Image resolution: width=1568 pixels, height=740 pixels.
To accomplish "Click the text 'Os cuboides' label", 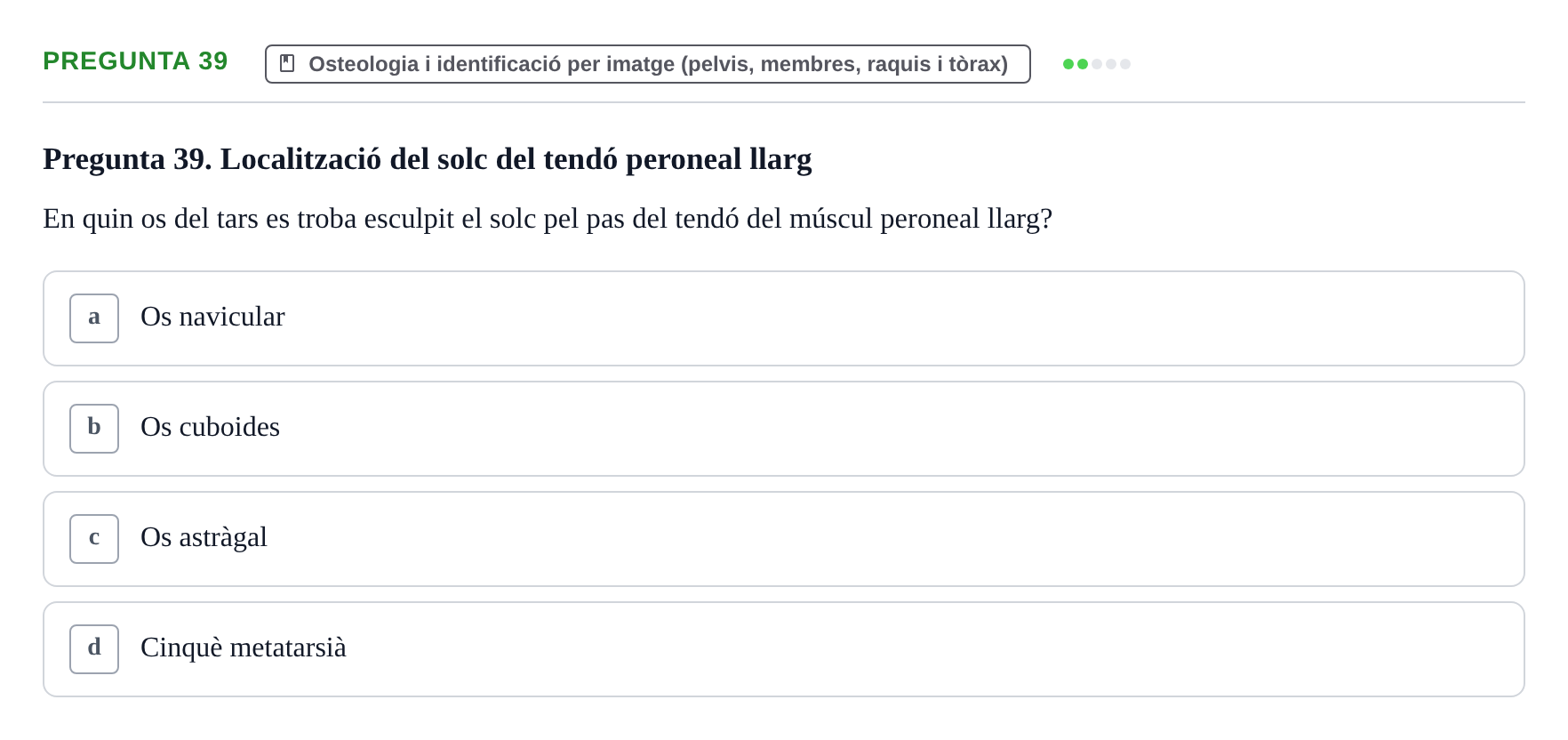I will (210, 427).
